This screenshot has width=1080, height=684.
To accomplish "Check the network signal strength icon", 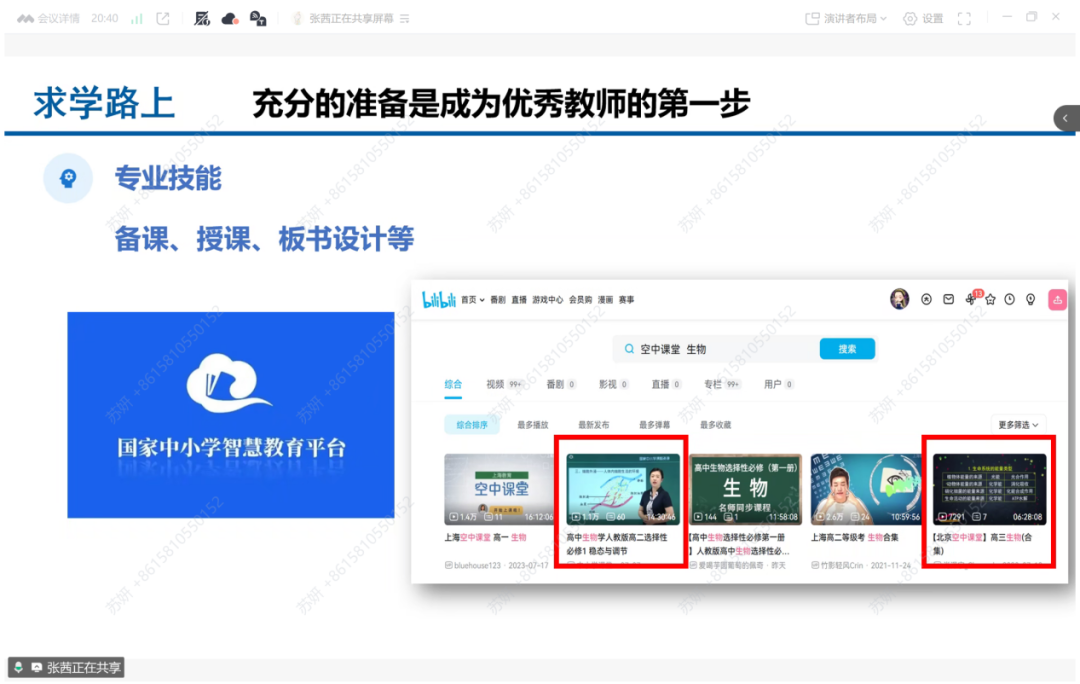I will pos(137,18).
